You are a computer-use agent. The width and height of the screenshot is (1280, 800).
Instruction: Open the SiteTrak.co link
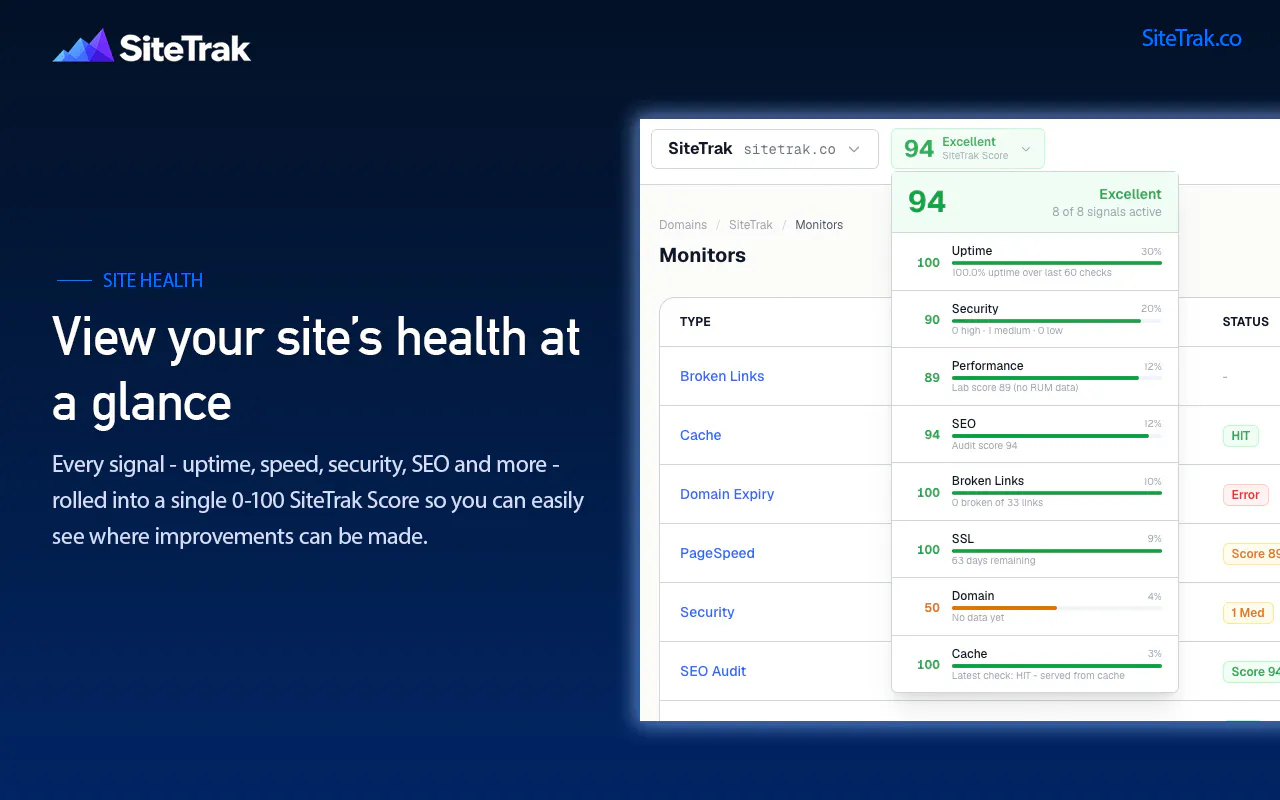coord(1191,38)
